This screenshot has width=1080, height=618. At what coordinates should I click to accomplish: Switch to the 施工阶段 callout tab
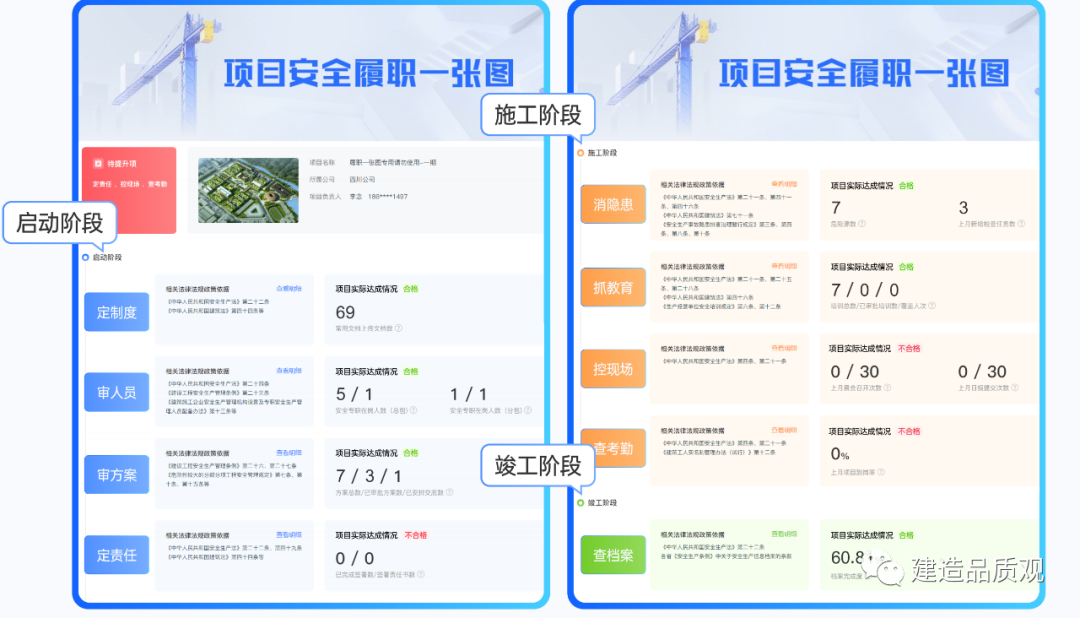pyautogui.click(x=537, y=115)
